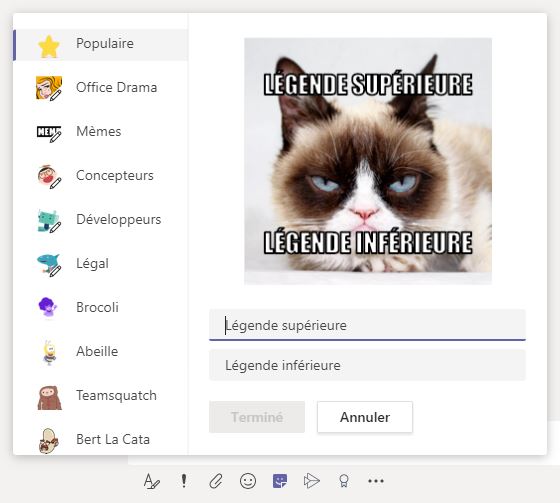This screenshot has width=560, height=503.
Task: Focus the Légende supérieure text field
Action: (x=367, y=325)
